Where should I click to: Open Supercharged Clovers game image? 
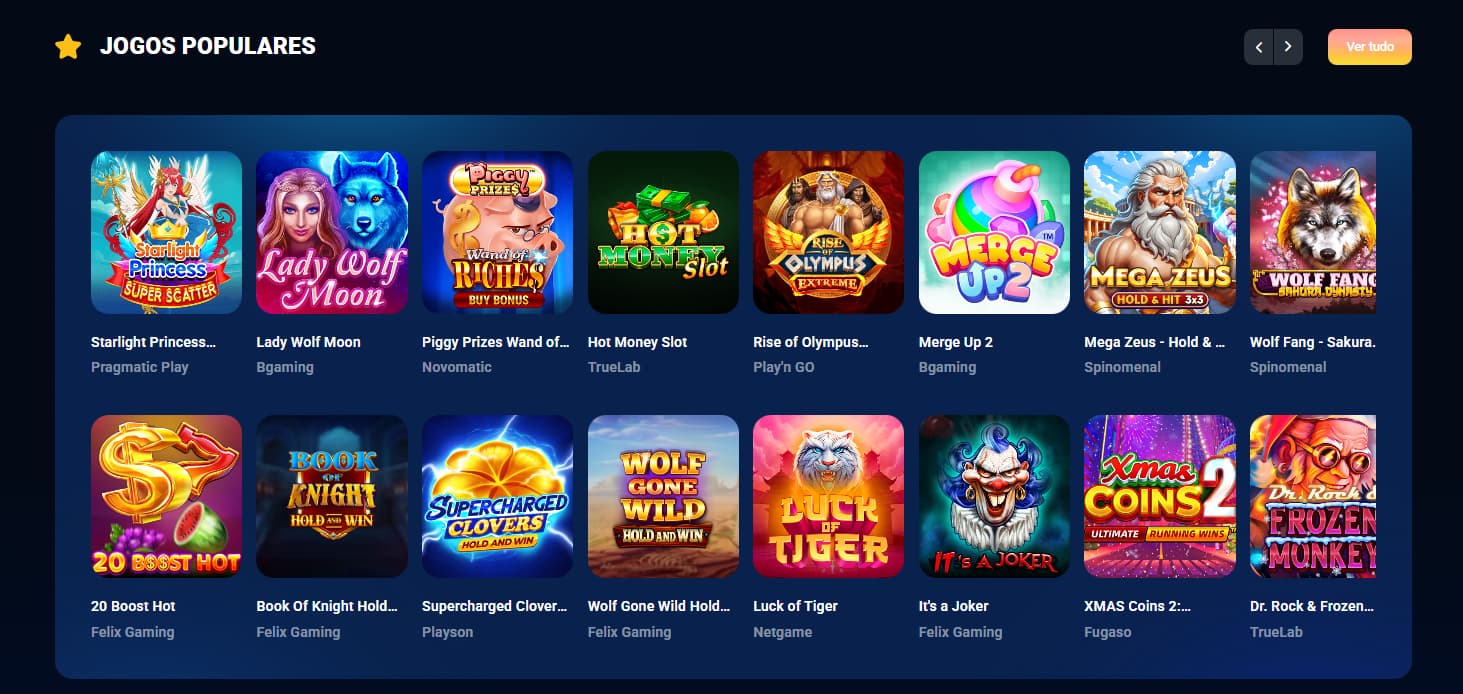coord(498,496)
